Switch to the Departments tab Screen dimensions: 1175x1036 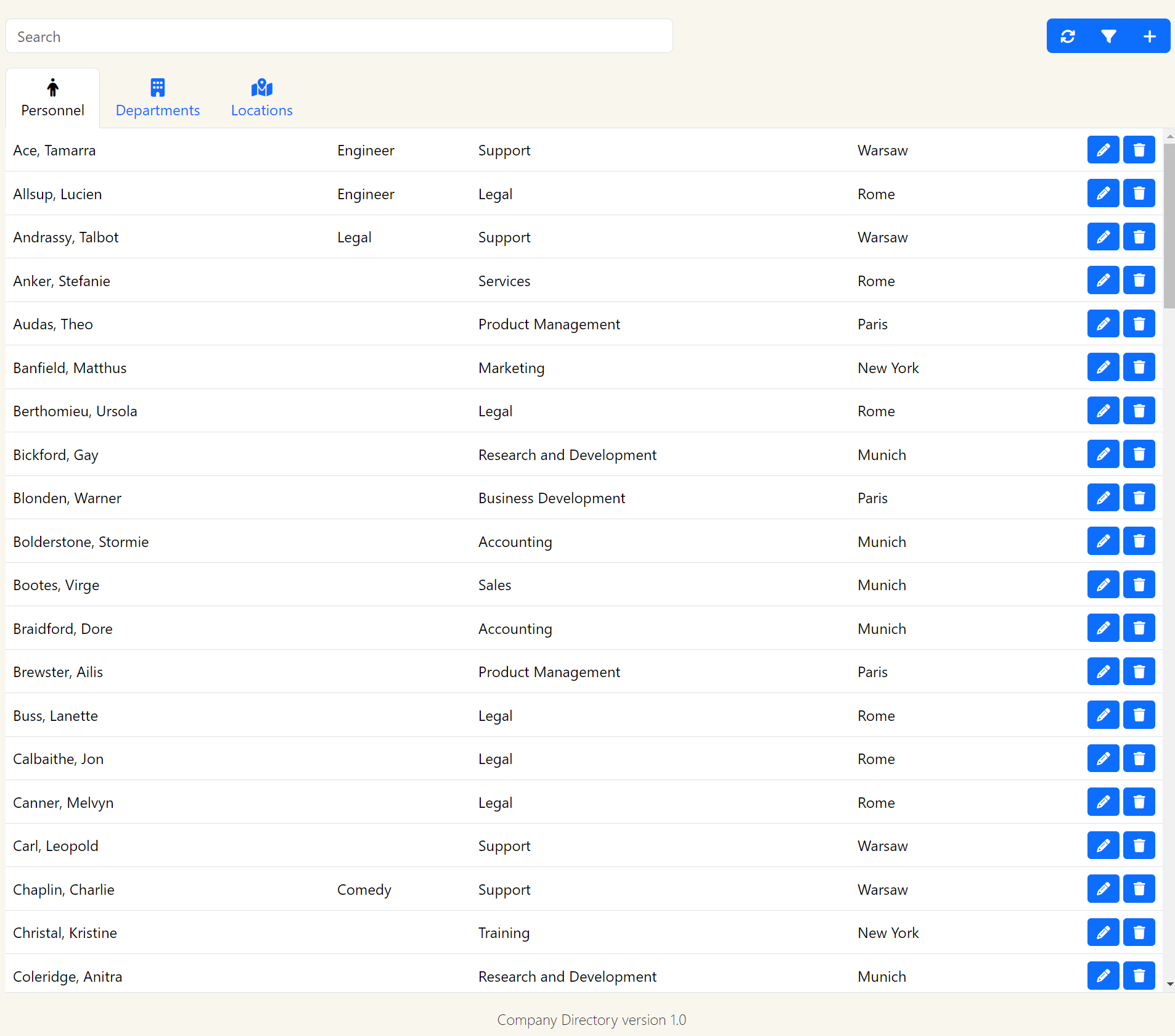pyautogui.click(x=157, y=97)
